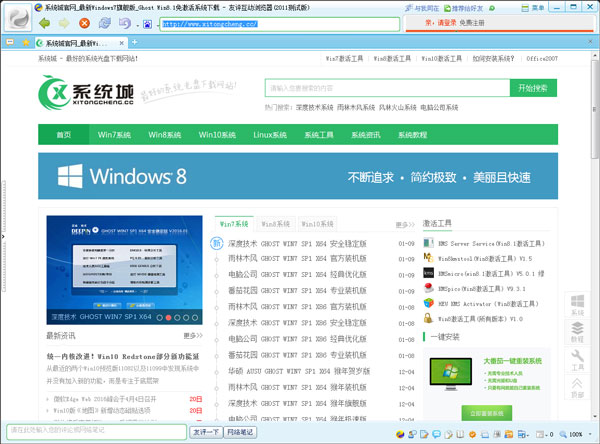Switch to Win8系统 list tab

tap(276, 224)
